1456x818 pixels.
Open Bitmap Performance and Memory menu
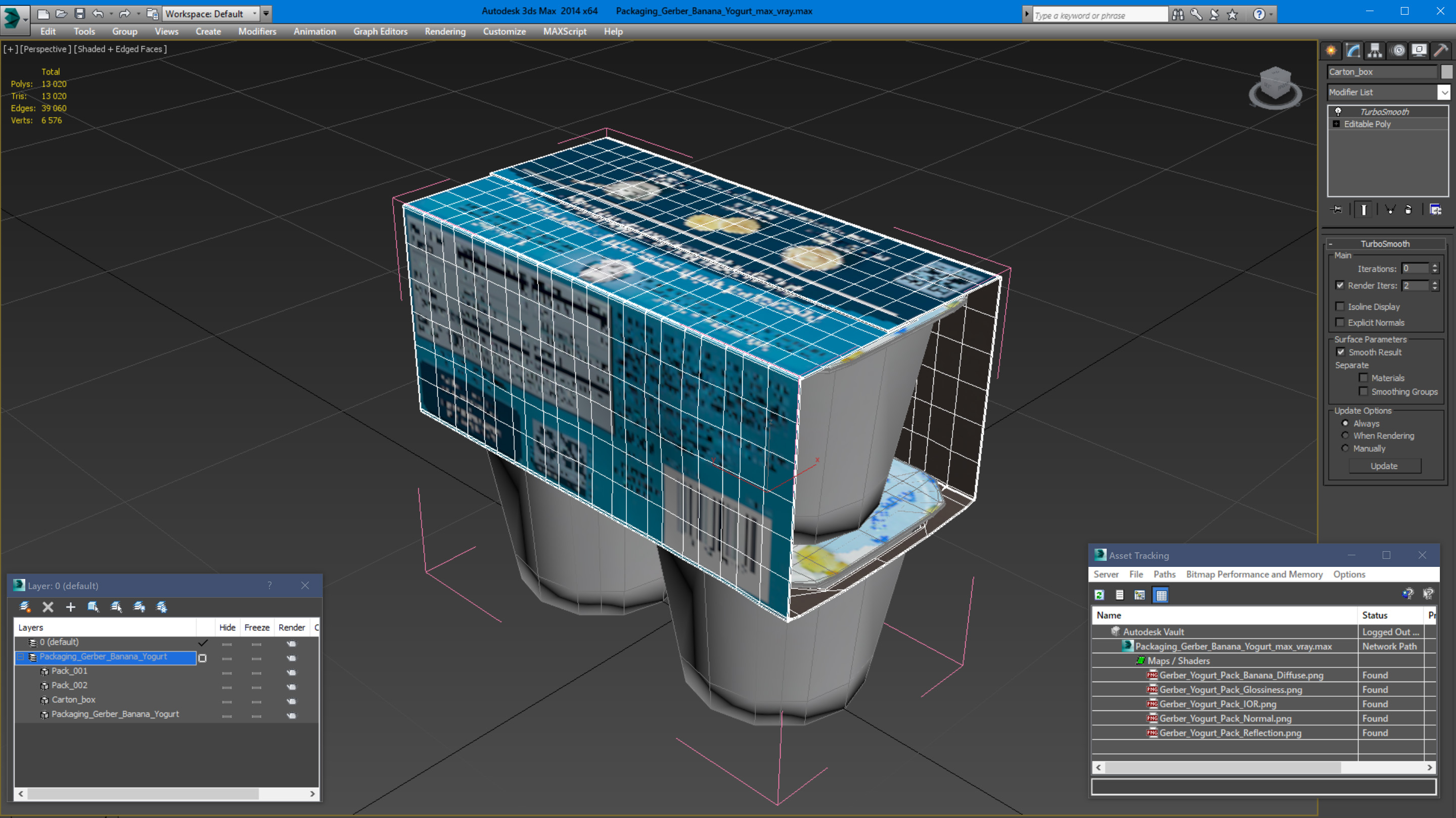coord(1254,574)
